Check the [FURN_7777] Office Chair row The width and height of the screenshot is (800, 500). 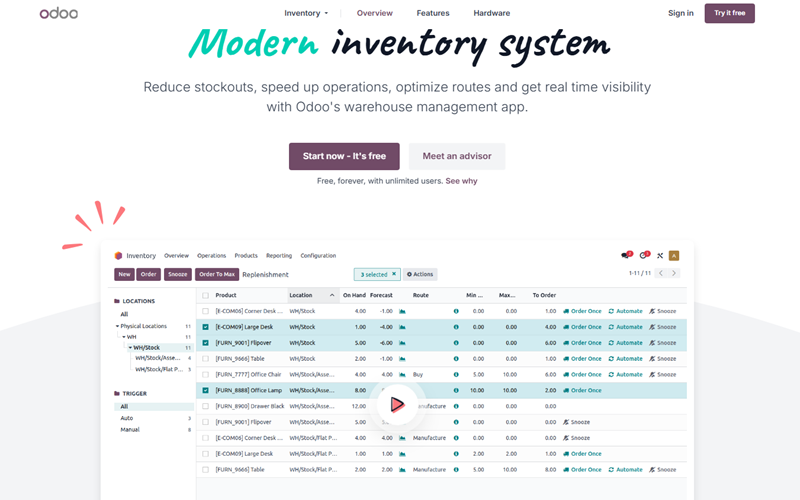pos(206,374)
